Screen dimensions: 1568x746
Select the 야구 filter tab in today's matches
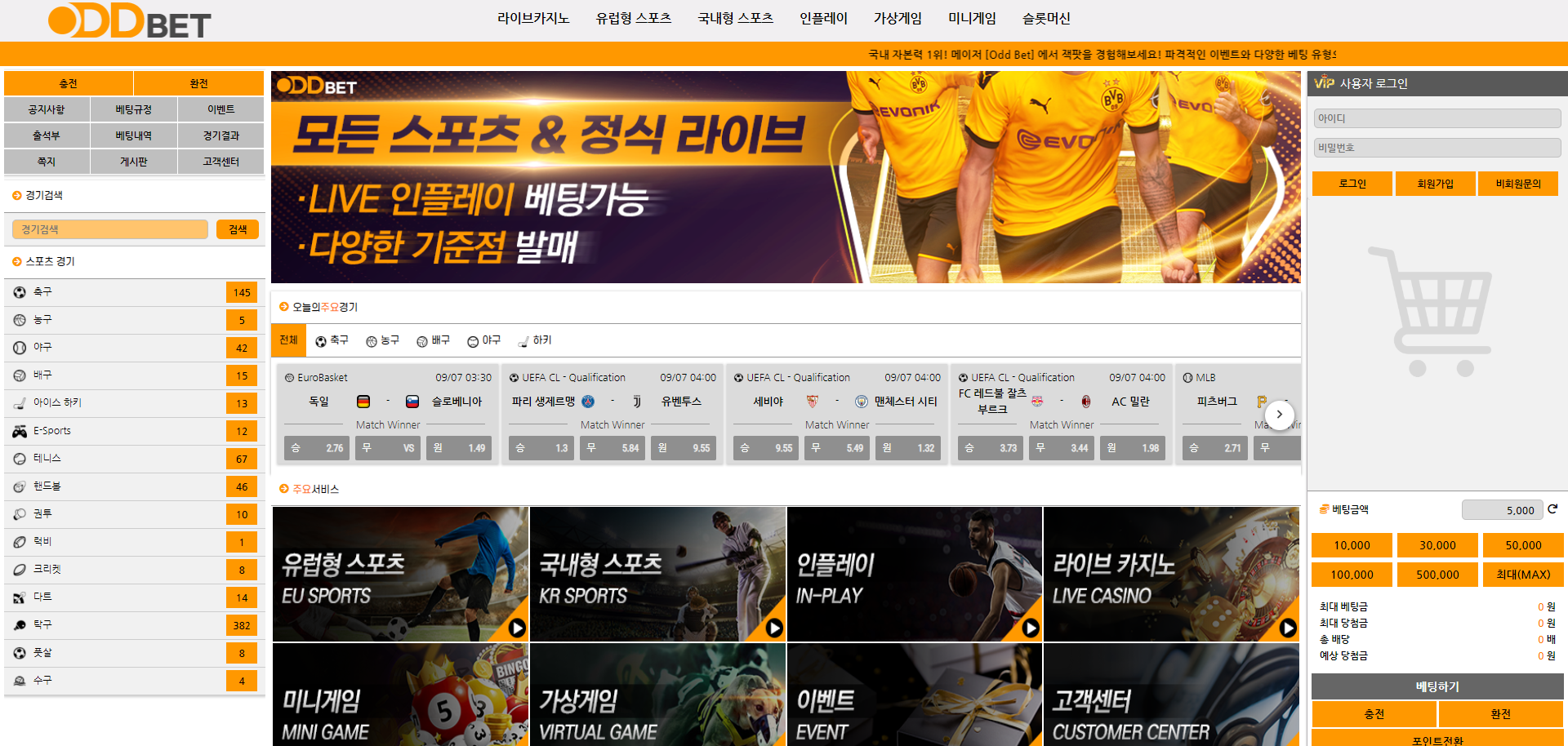coord(483,340)
